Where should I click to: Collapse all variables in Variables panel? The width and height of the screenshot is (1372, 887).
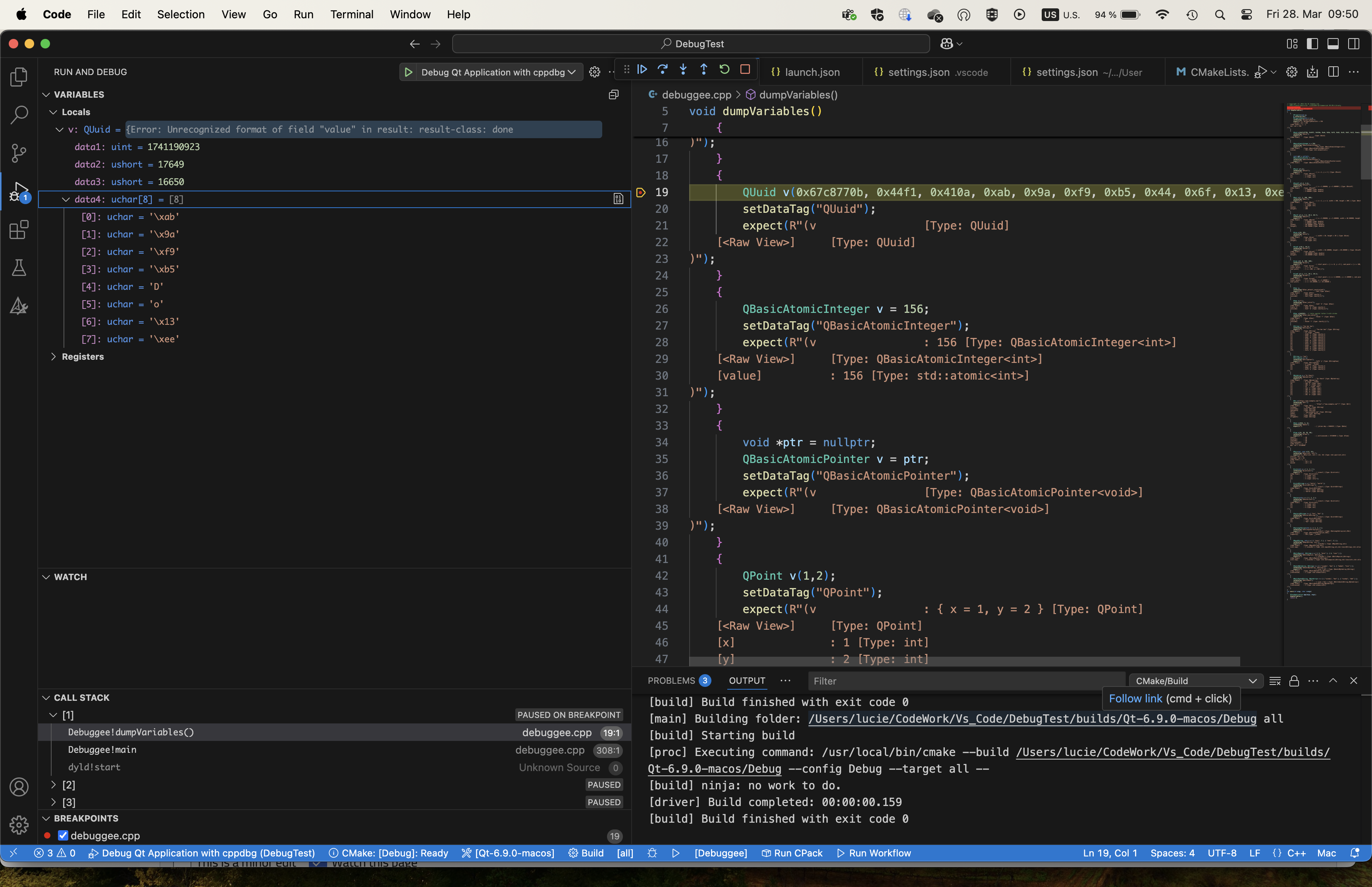(614, 94)
